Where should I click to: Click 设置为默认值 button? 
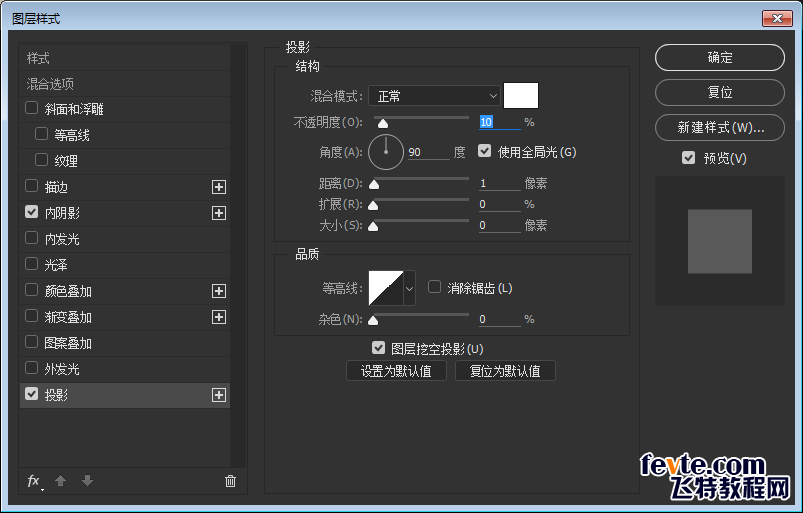tap(396, 371)
